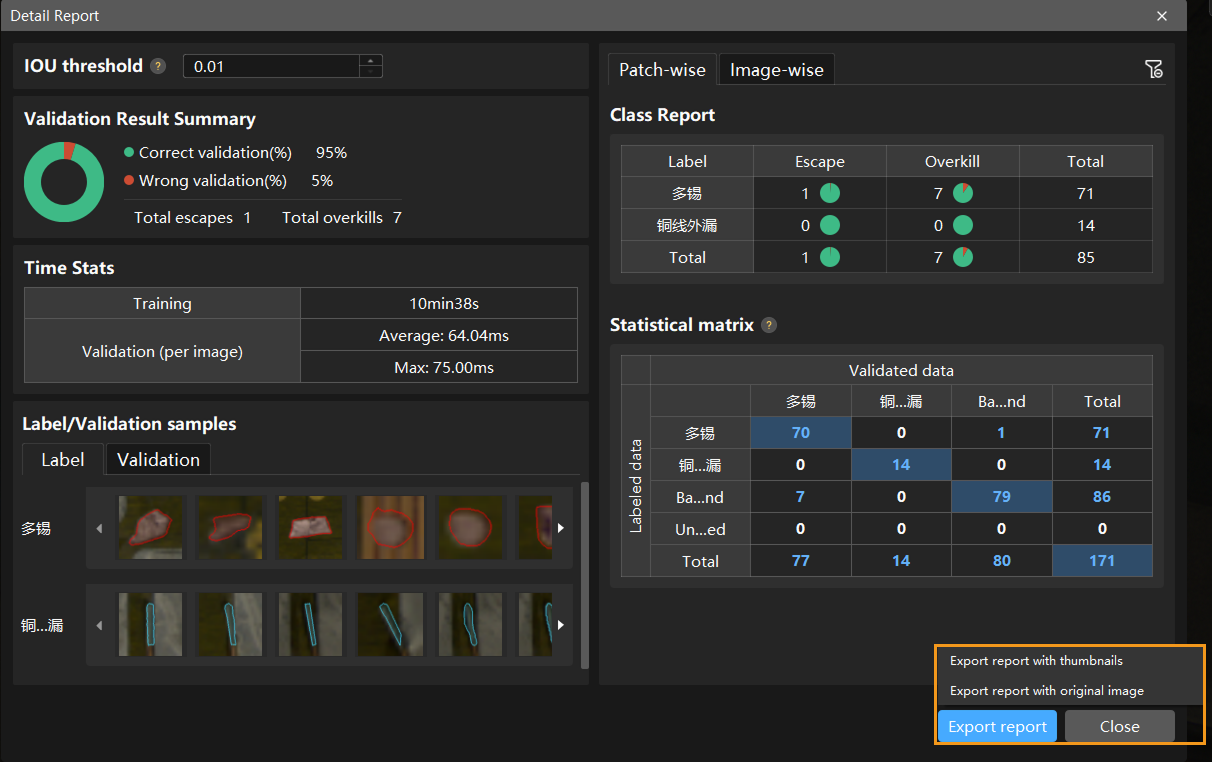Choose Export report with original image
1212x762 pixels.
point(1047,691)
